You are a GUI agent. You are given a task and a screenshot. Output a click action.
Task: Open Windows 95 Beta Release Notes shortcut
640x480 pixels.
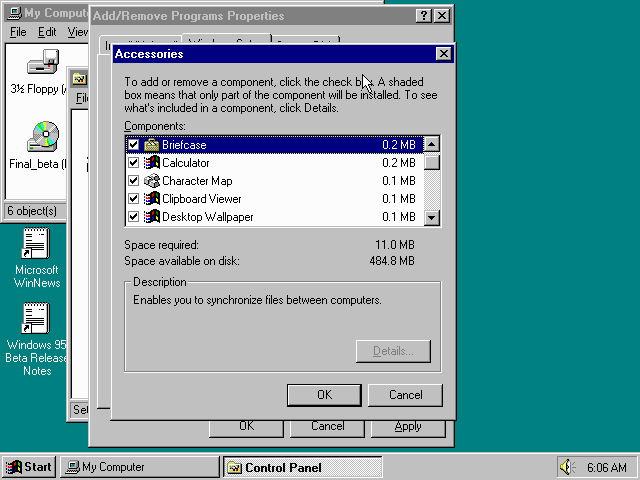tap(36, 320)
